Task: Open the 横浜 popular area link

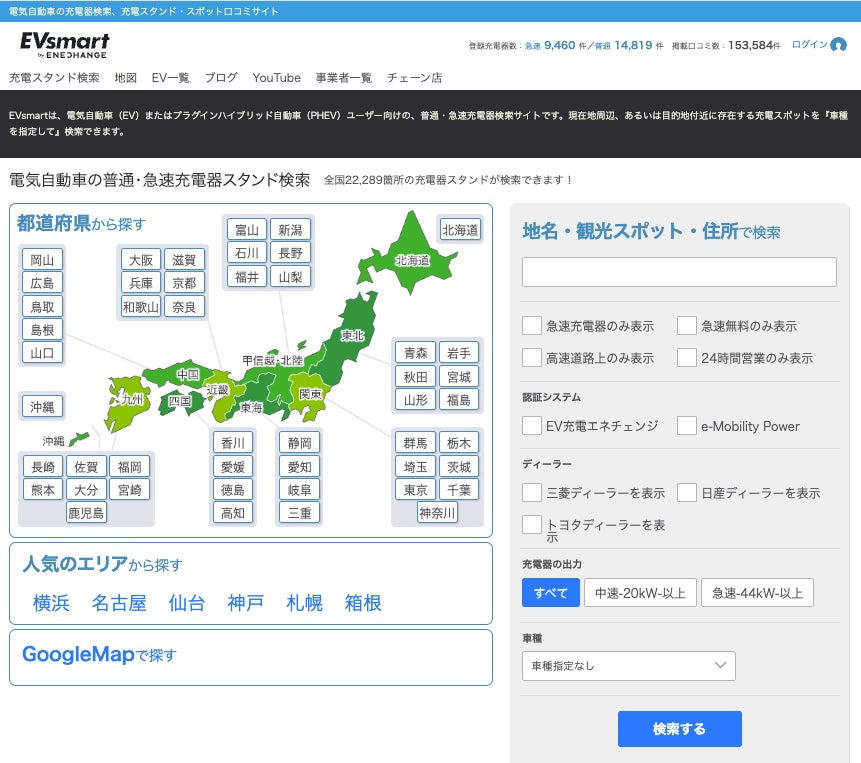Action: click(51, 603)
